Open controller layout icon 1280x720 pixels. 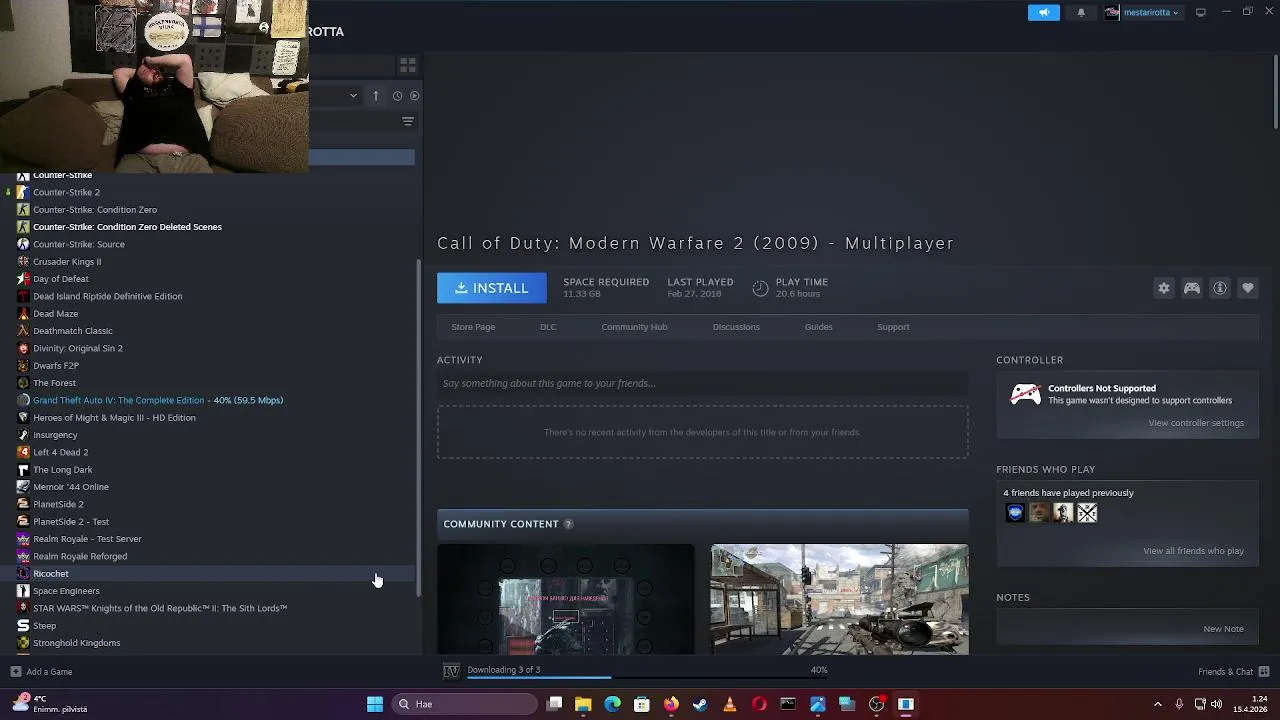pyautogui.click(x=1192, y=288)
